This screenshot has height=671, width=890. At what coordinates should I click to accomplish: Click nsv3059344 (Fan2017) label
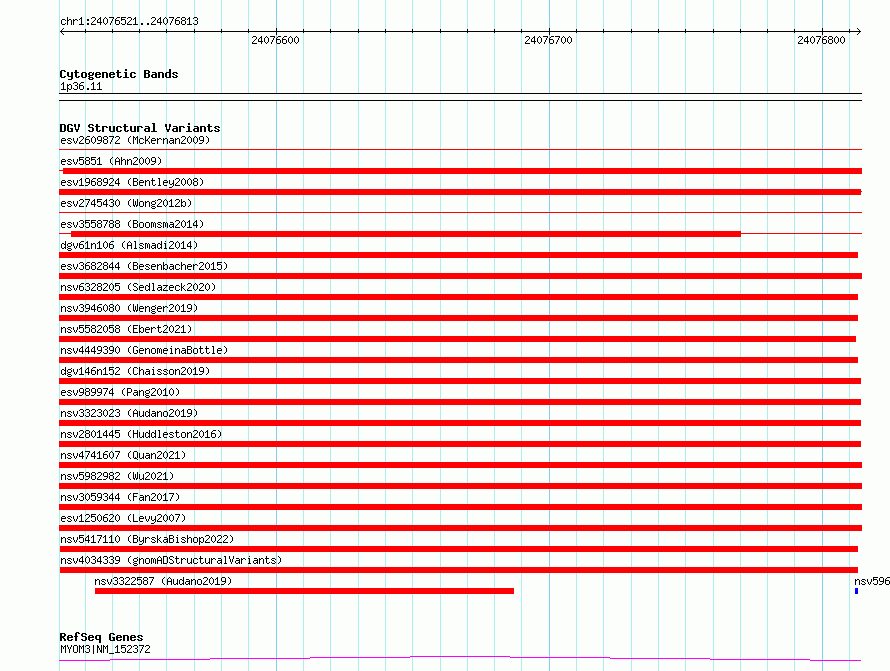(120, 497)
